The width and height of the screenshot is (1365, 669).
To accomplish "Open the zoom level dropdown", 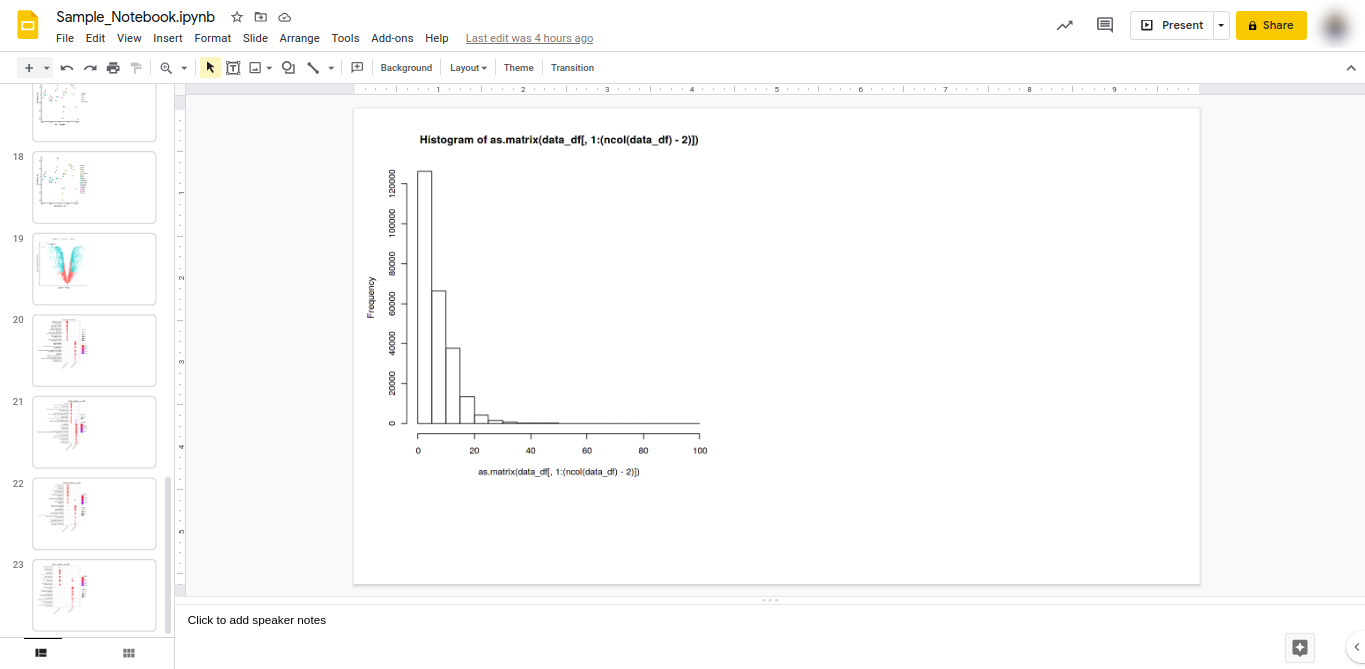I will pyautogui.click(x=172, y=67).
